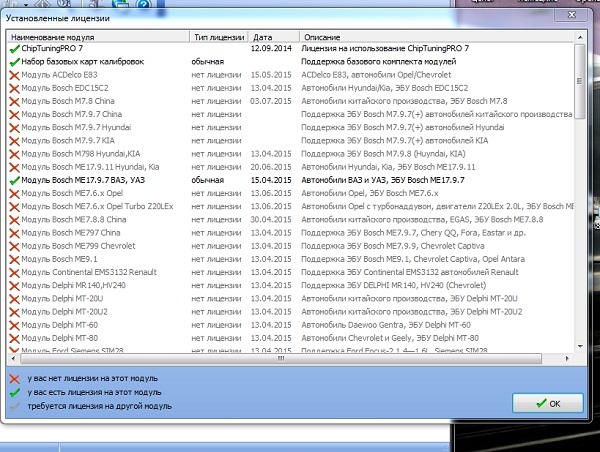
Task: Select the Модуль Bosch ME7.6.x Opel Turbo Z20LEx row
Action: (x=100, y=206)
